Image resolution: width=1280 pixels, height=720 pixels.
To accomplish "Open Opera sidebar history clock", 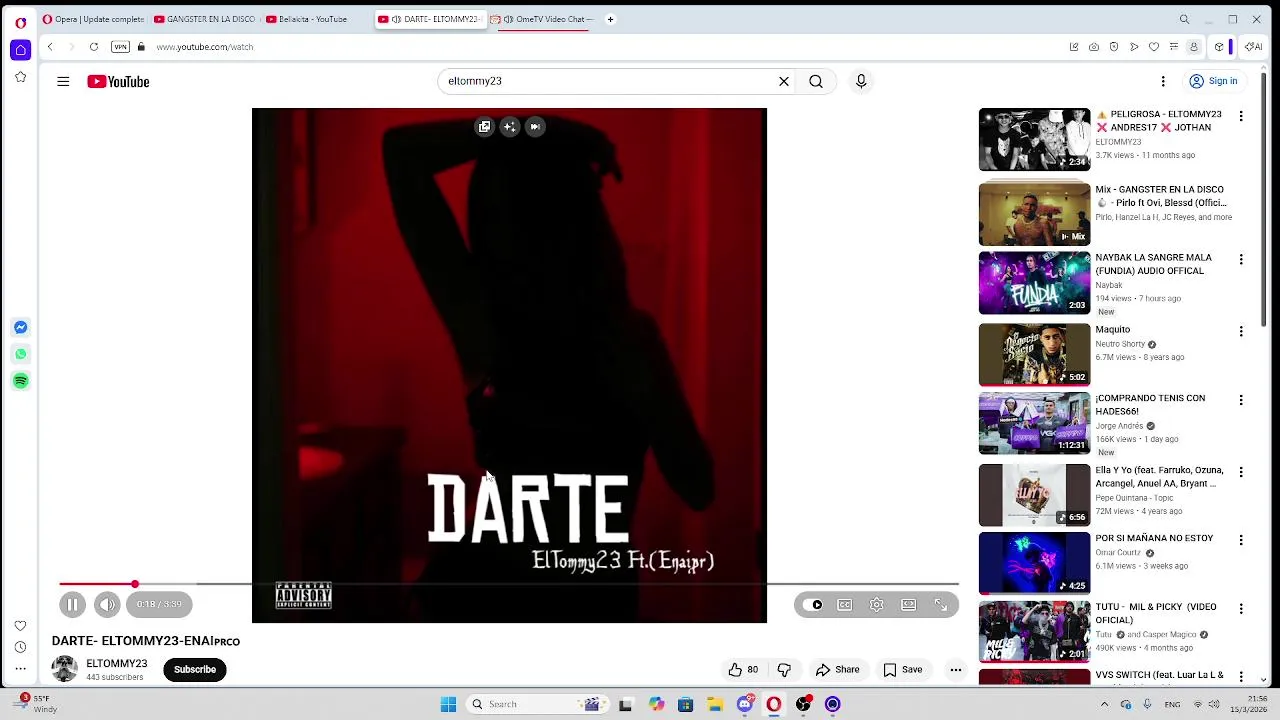I will tap(20, 647).
